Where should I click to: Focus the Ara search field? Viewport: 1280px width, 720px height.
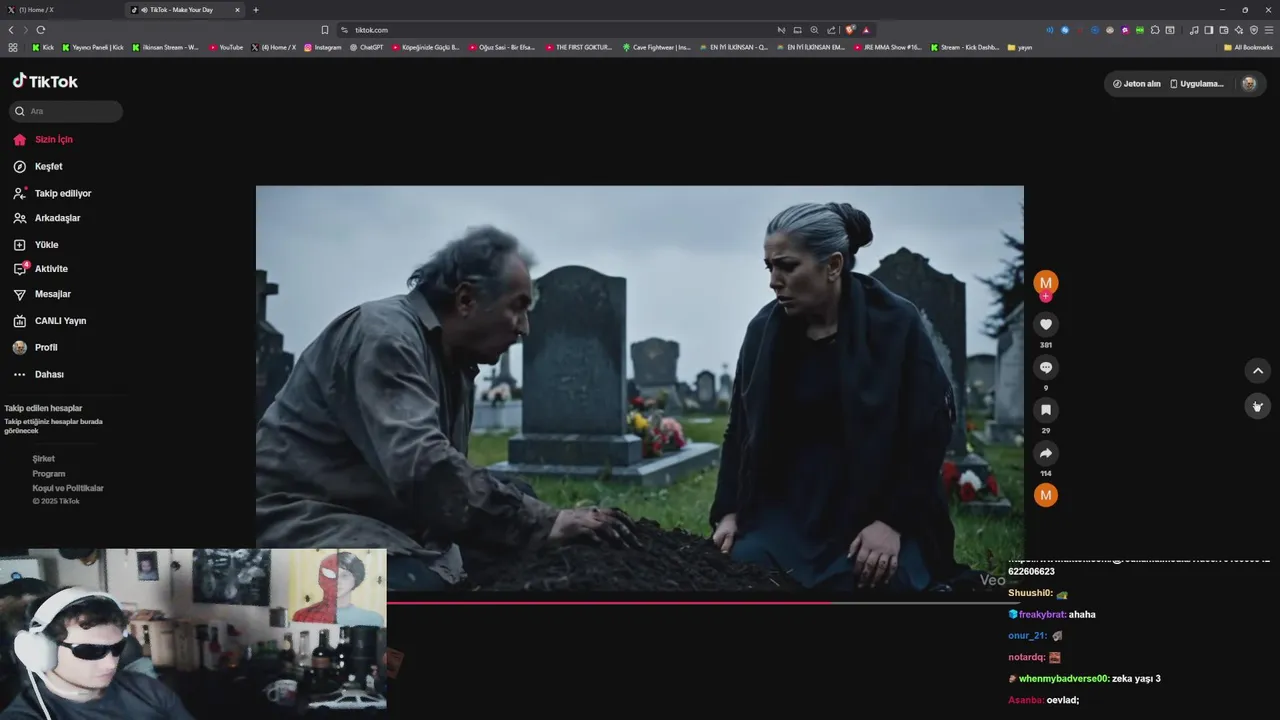(x=66, y=111)
